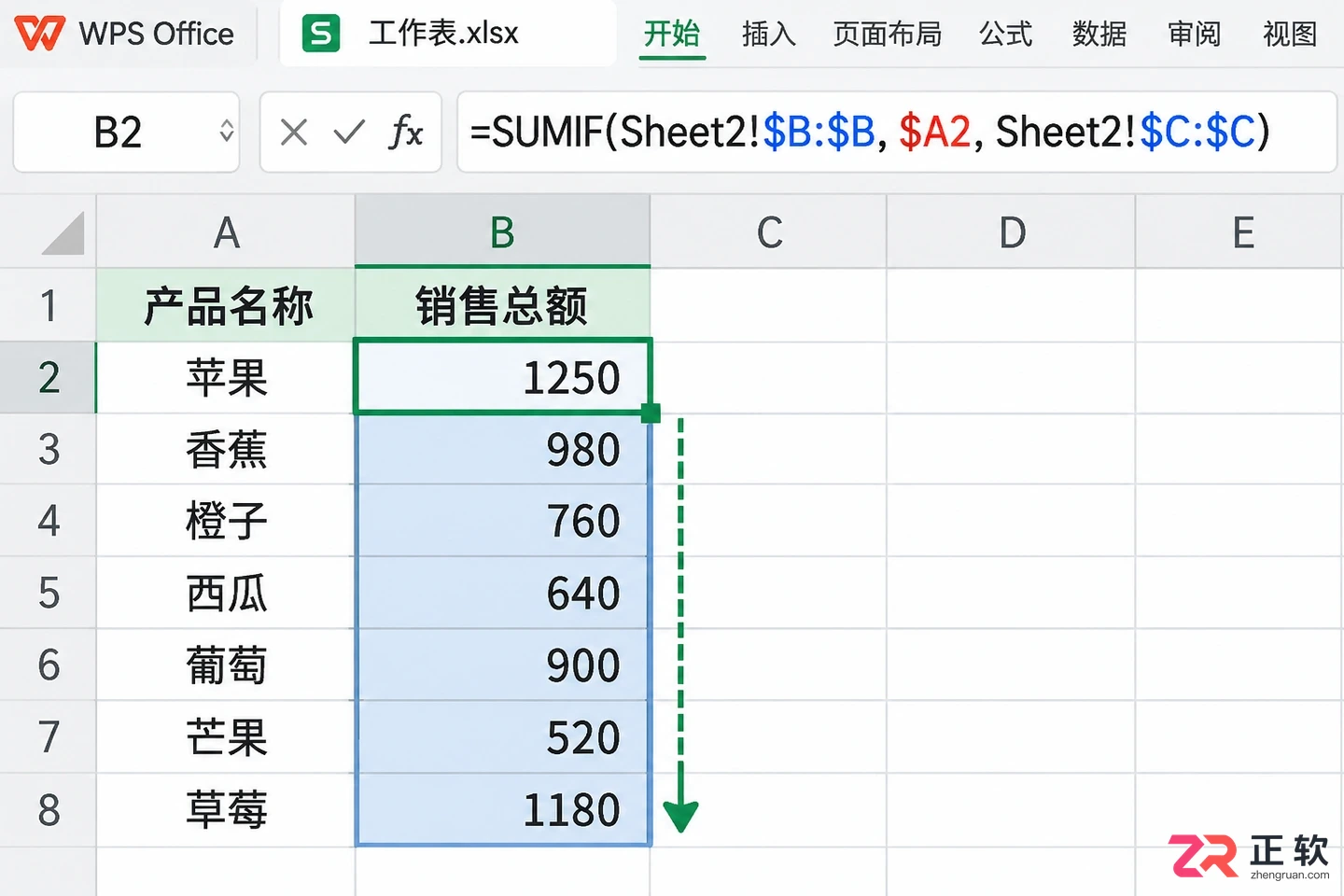This screenshot has width=1344, height=896.
Task: Open the 审阅 ribbon tab
Action: (x=1195, y=35)
